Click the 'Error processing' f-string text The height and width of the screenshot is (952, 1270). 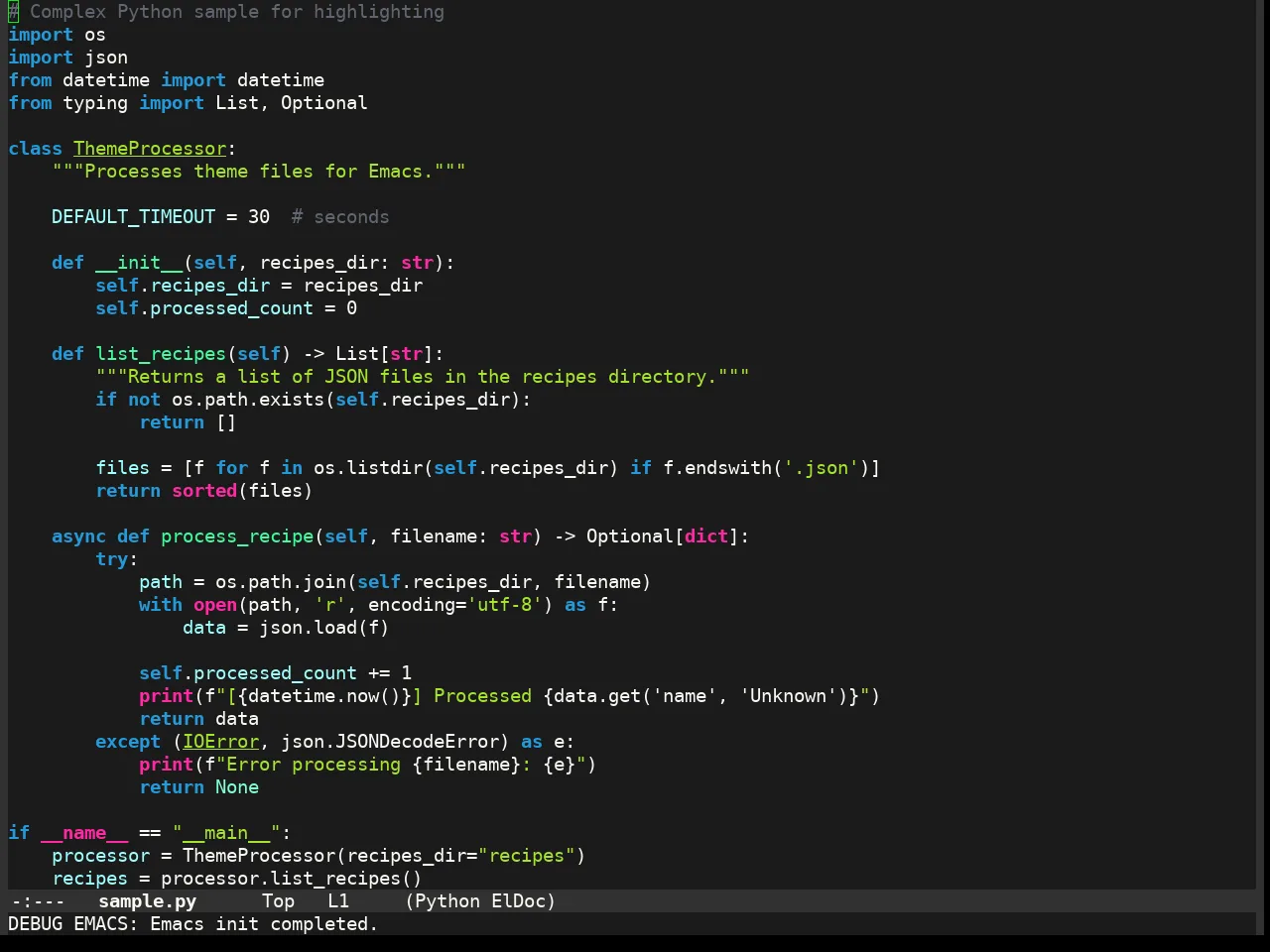[x=314, y=765]
